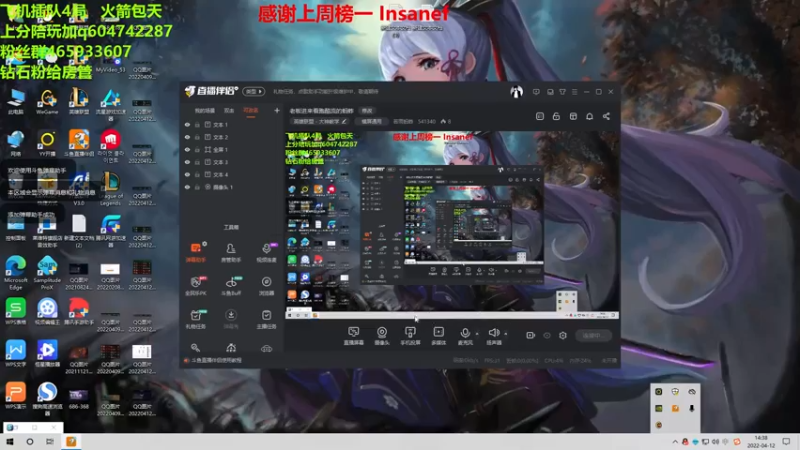This screenshot has height=450, width=800.
Task: Open the hamburger menu in the title bar
Action: 574,92
